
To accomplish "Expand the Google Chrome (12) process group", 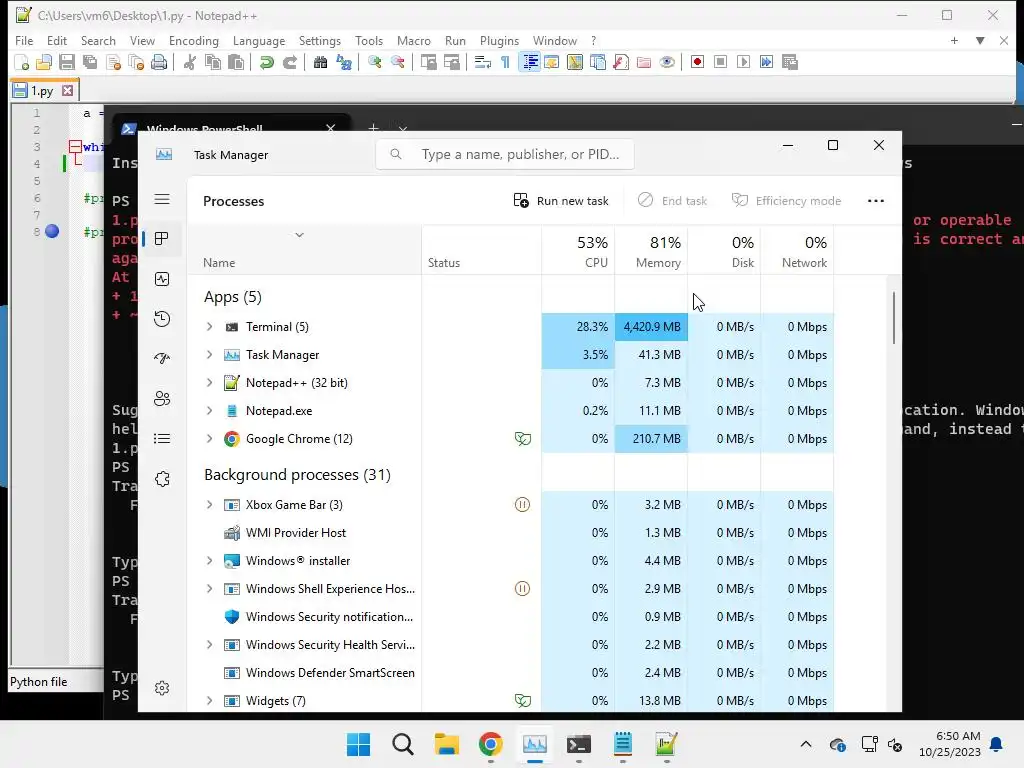I will point(210,439).
